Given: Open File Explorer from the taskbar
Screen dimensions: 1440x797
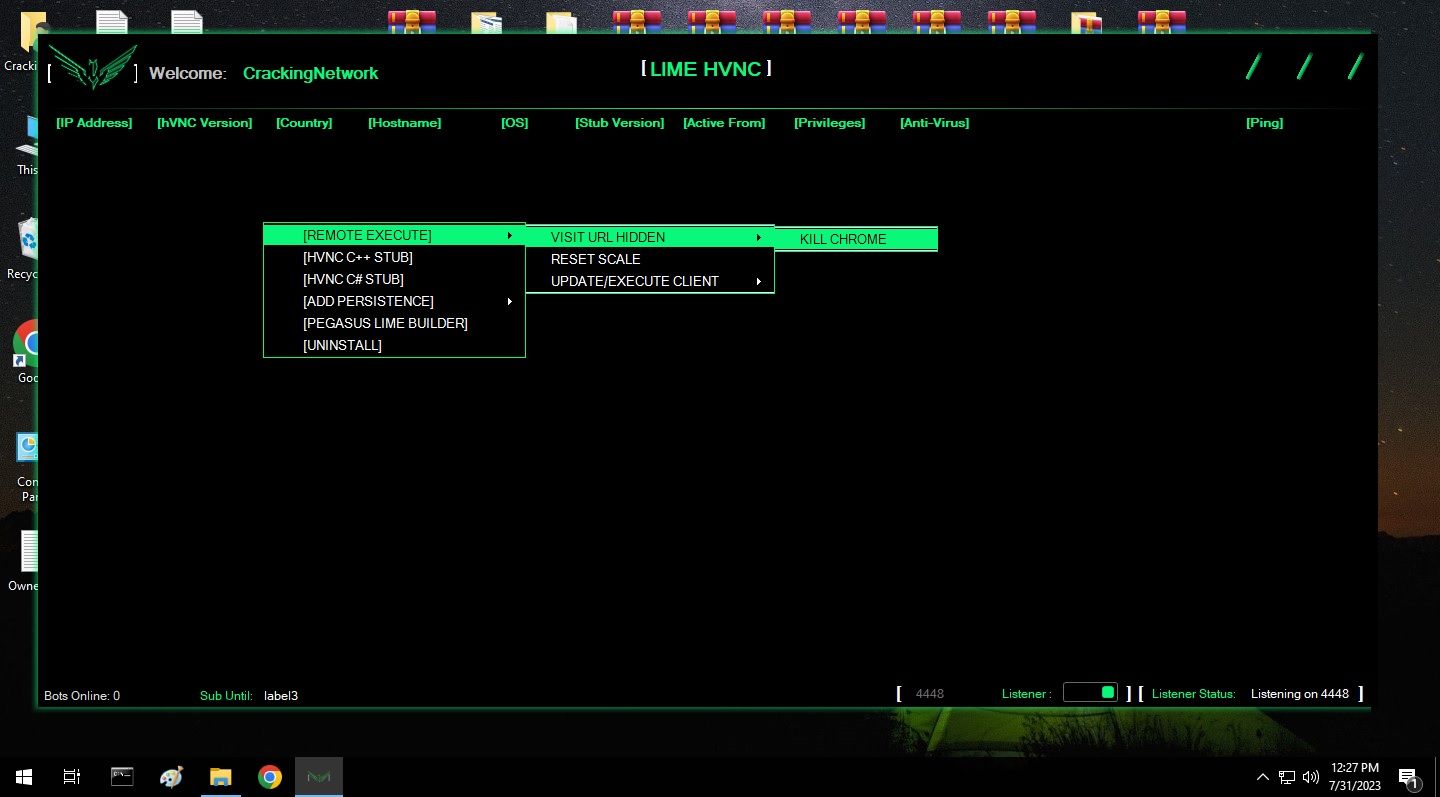Looking at the screenshot, I should [x=220, y=777].
